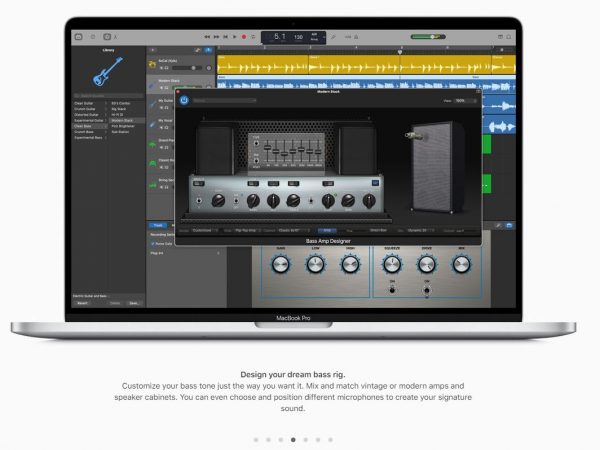Viewport: 600px width, 450px height.
Task: Mute the Modern Stack track
Action: click(161, 88)
